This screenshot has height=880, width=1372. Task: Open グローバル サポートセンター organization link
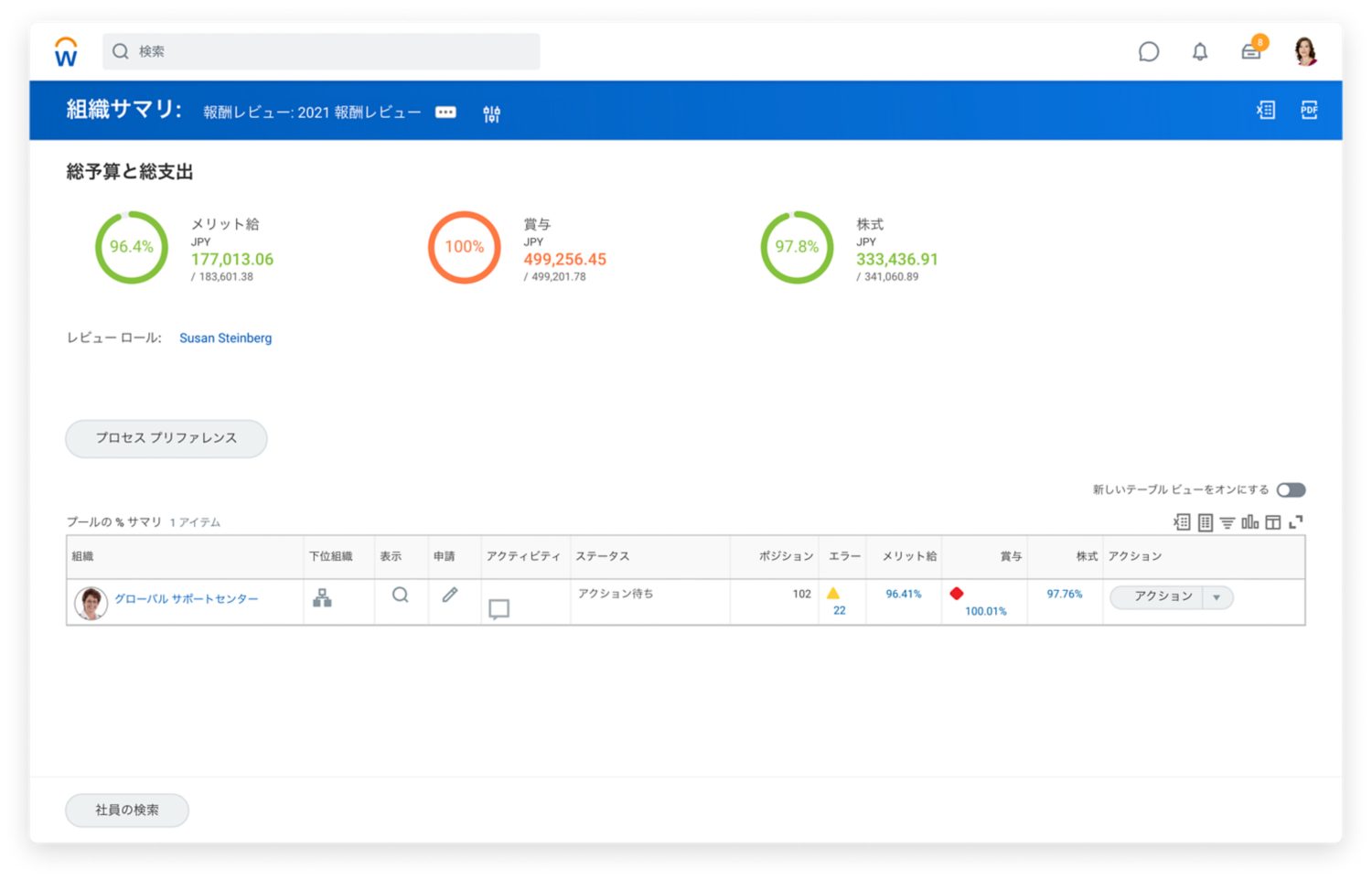[x=187, y=599]
